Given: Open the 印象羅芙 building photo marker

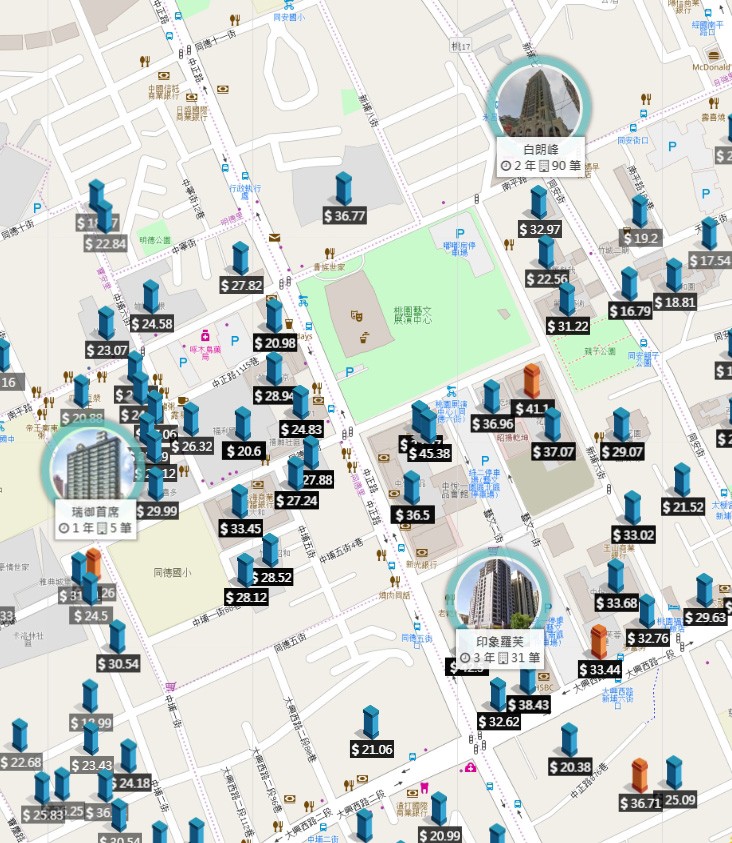Looking at the screenshot, I should 499,594.
